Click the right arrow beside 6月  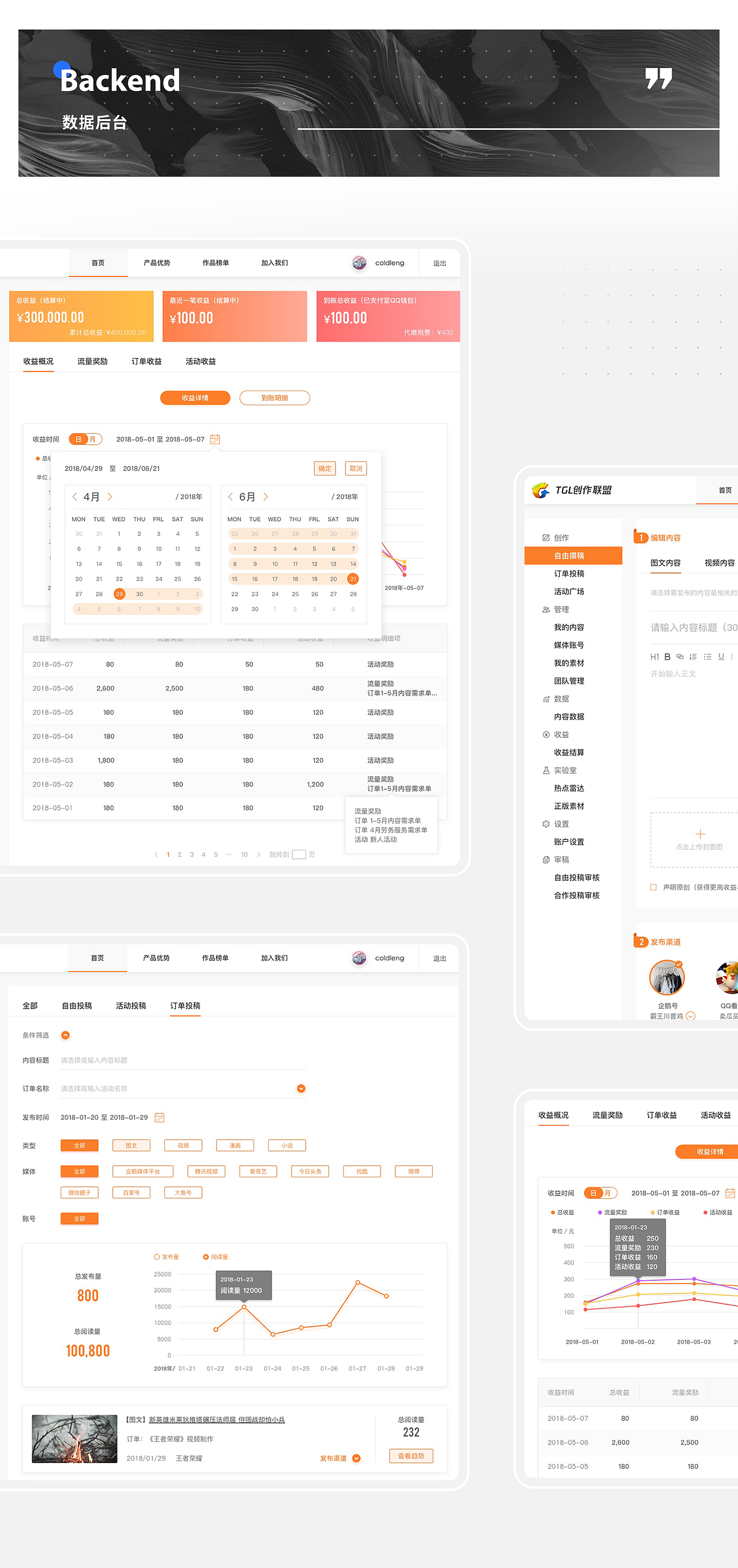click(x=265, y=497)
